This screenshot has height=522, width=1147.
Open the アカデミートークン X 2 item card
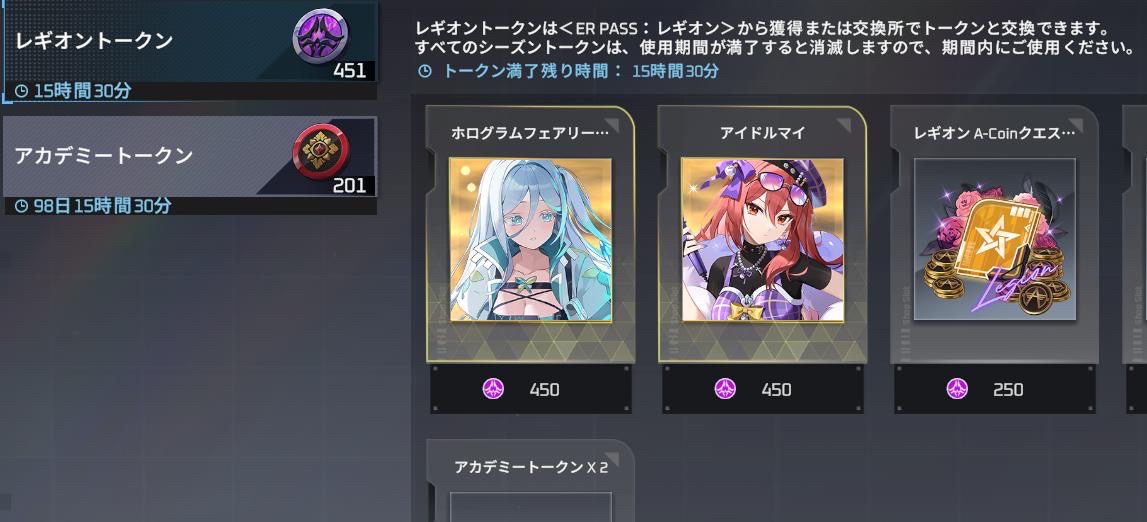[530, 480]
